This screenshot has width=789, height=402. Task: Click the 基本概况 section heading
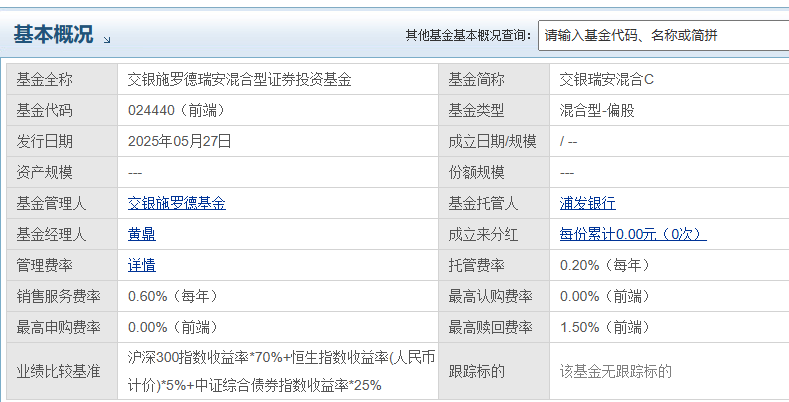click(x=53, y=35)
